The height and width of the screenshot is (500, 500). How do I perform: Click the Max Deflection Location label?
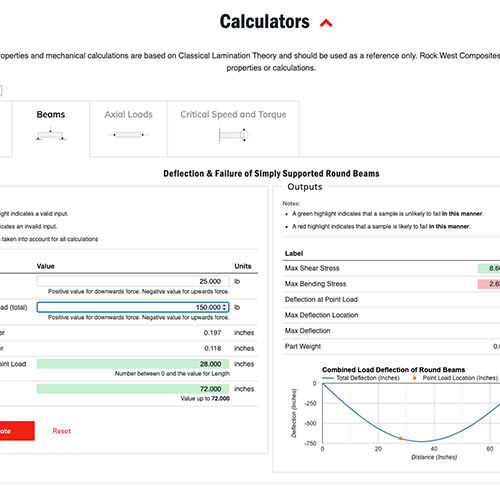point(321,315)
